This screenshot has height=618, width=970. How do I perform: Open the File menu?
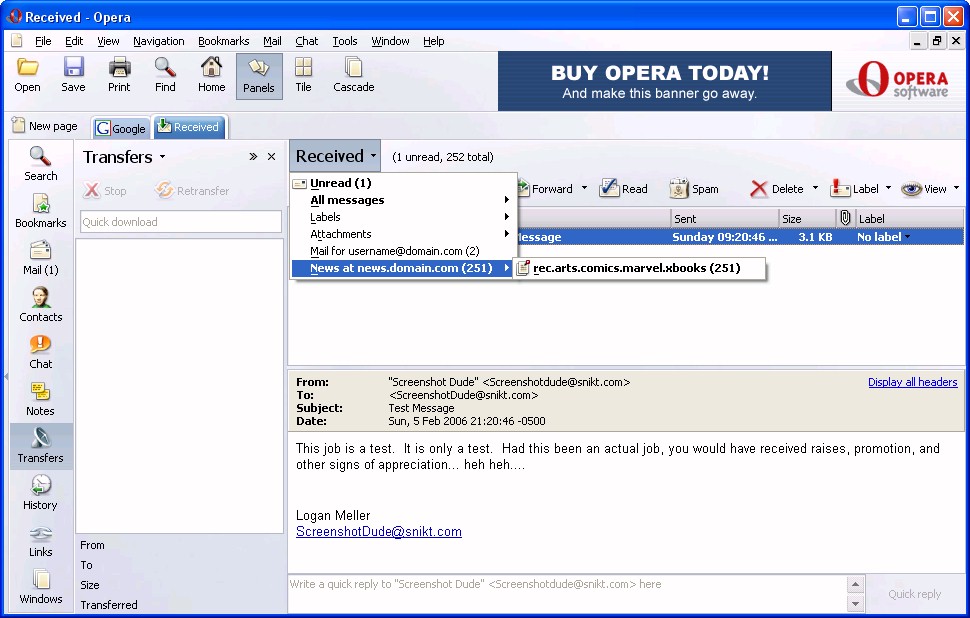43,41
